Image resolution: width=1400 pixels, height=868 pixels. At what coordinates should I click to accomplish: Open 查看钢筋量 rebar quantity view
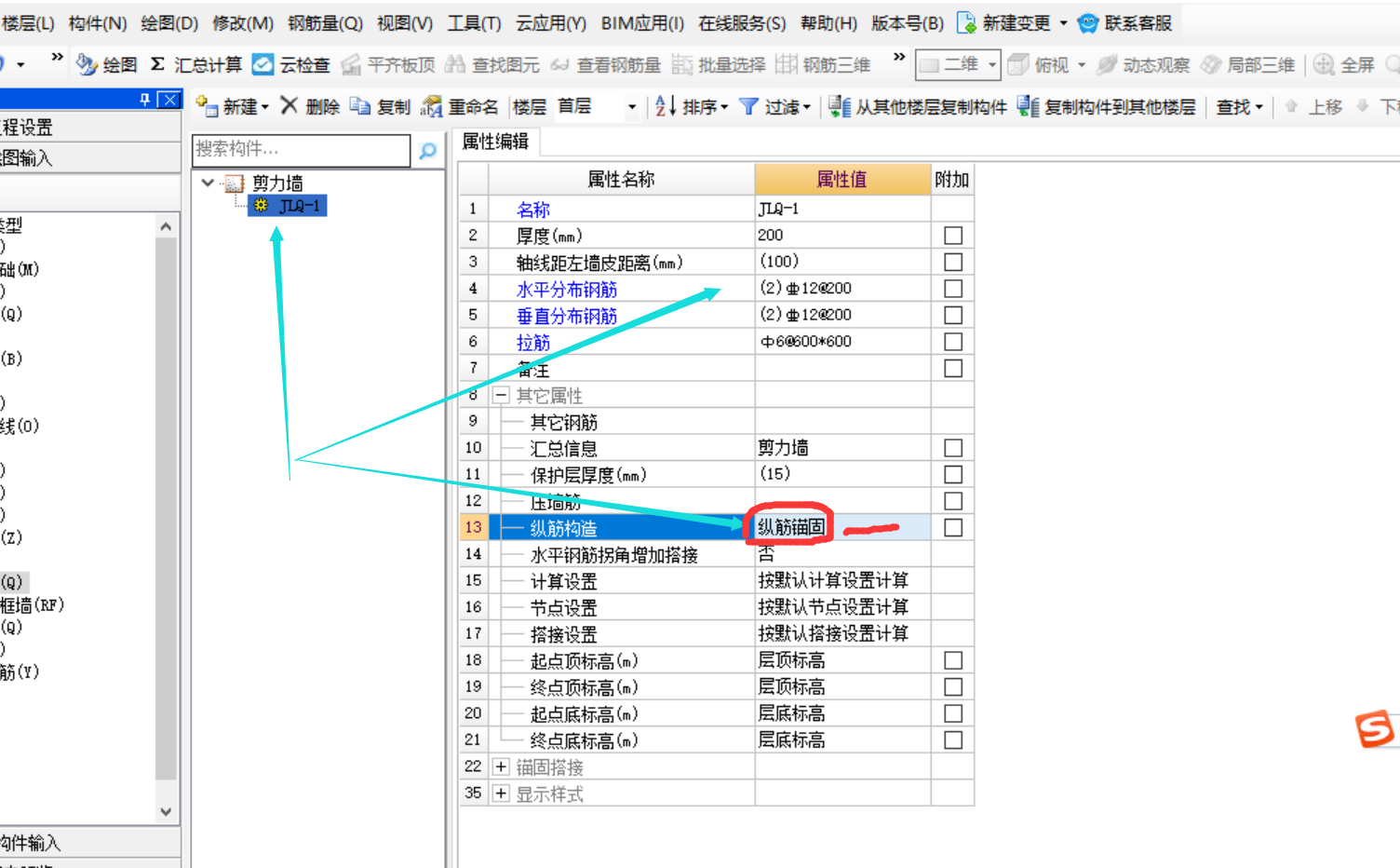(605, 64)
